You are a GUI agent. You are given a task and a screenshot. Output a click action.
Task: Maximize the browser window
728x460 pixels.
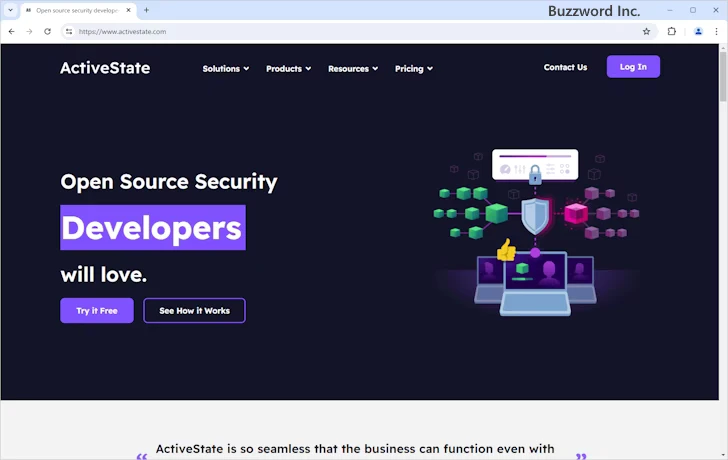coord(693,10)
